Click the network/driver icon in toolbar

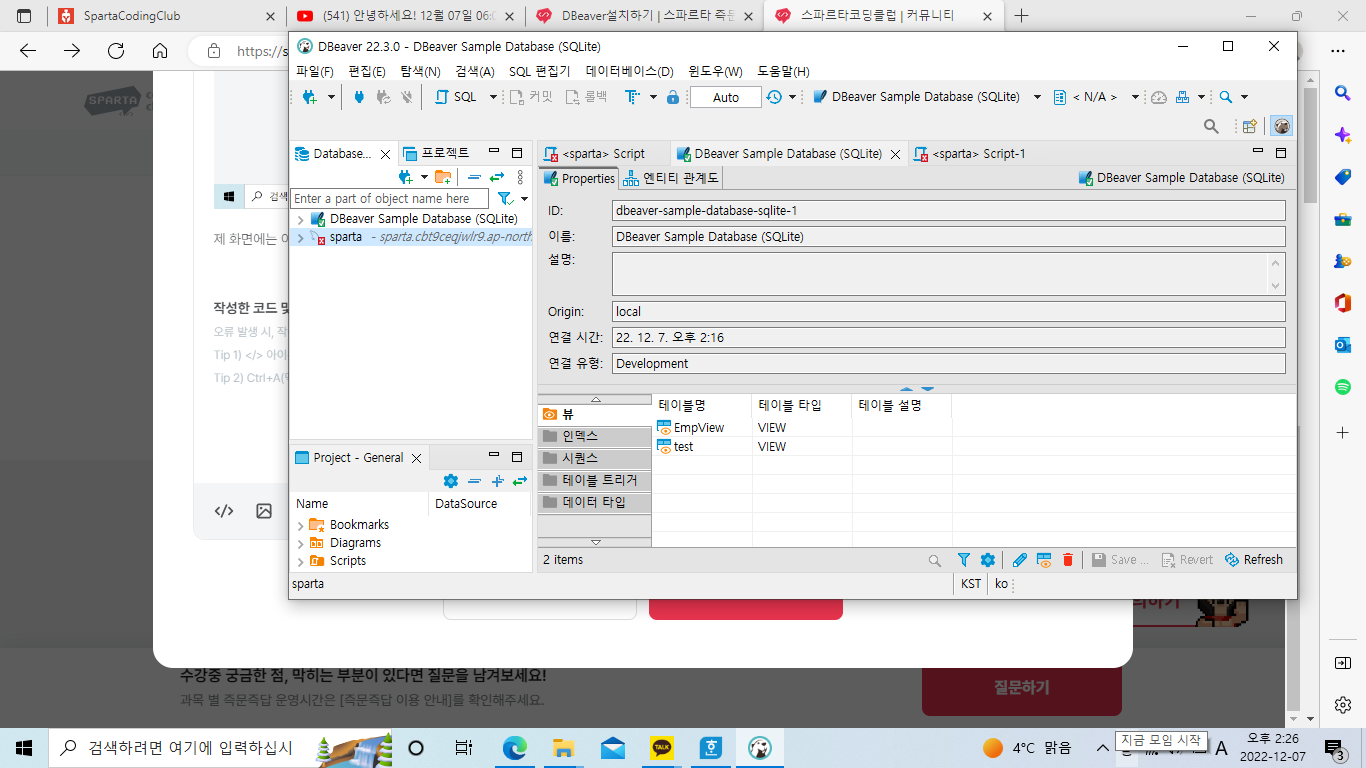pos(1183,97)
